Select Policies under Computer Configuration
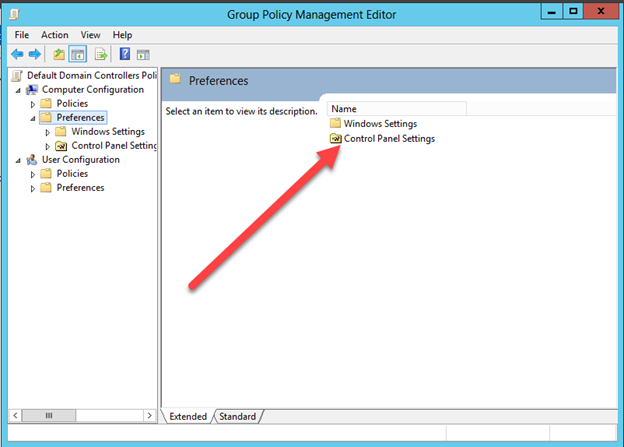 click(72, 103)
